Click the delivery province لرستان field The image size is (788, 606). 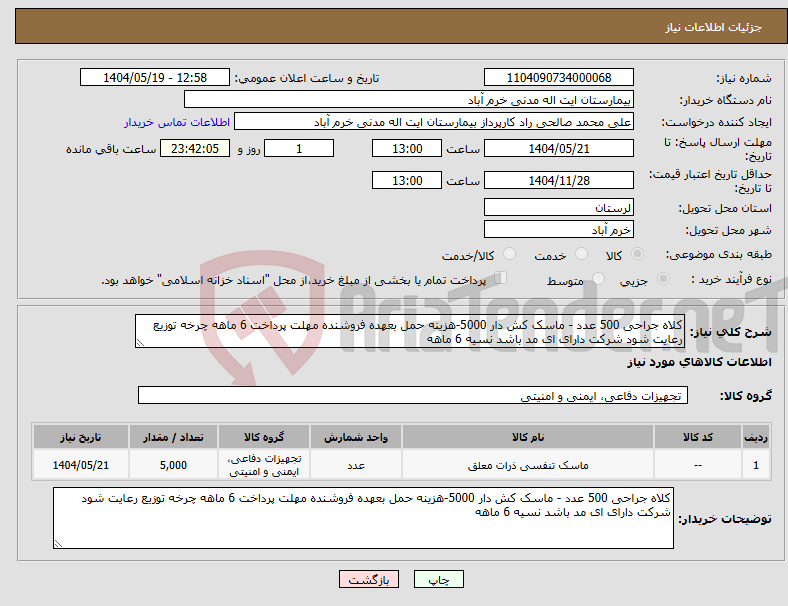click(559, 207)
